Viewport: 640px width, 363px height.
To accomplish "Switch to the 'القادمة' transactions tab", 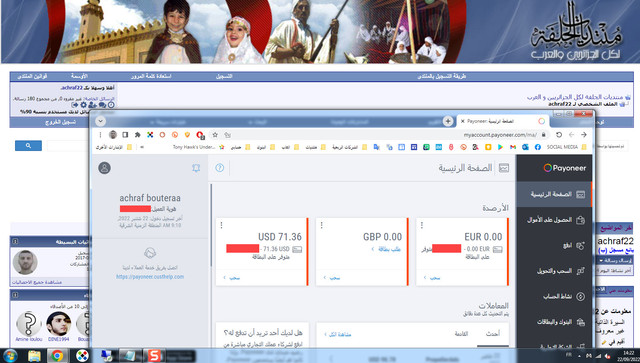I will 461,334.
